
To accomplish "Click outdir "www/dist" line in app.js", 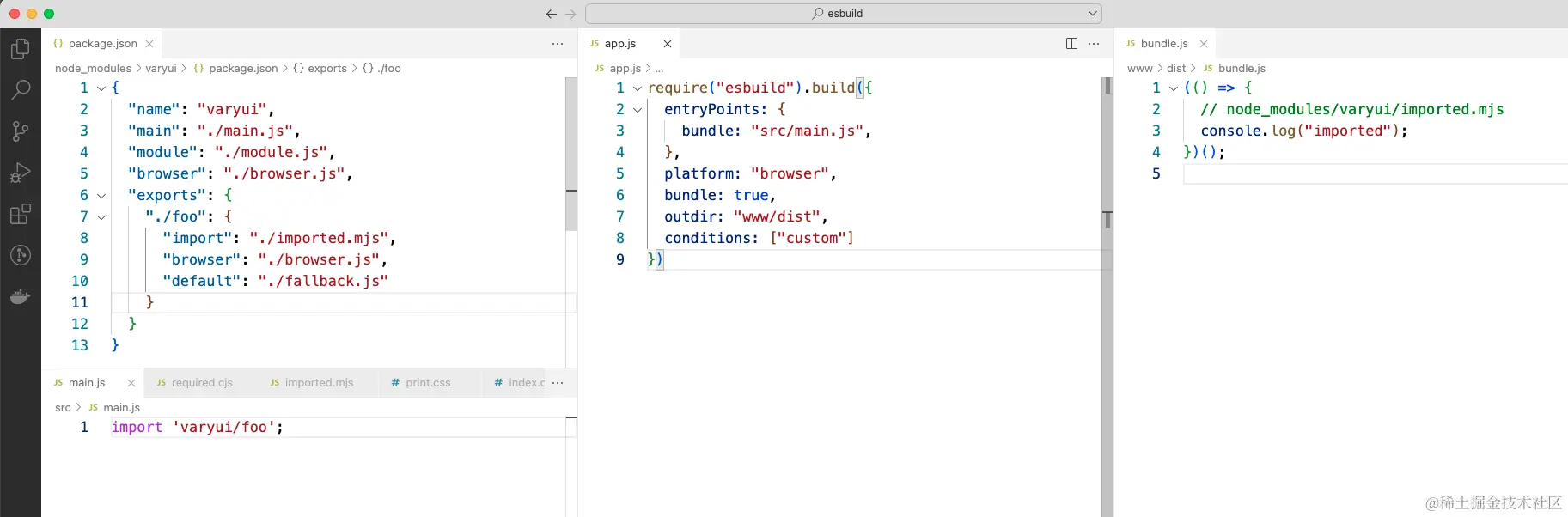I will [746, 216].
